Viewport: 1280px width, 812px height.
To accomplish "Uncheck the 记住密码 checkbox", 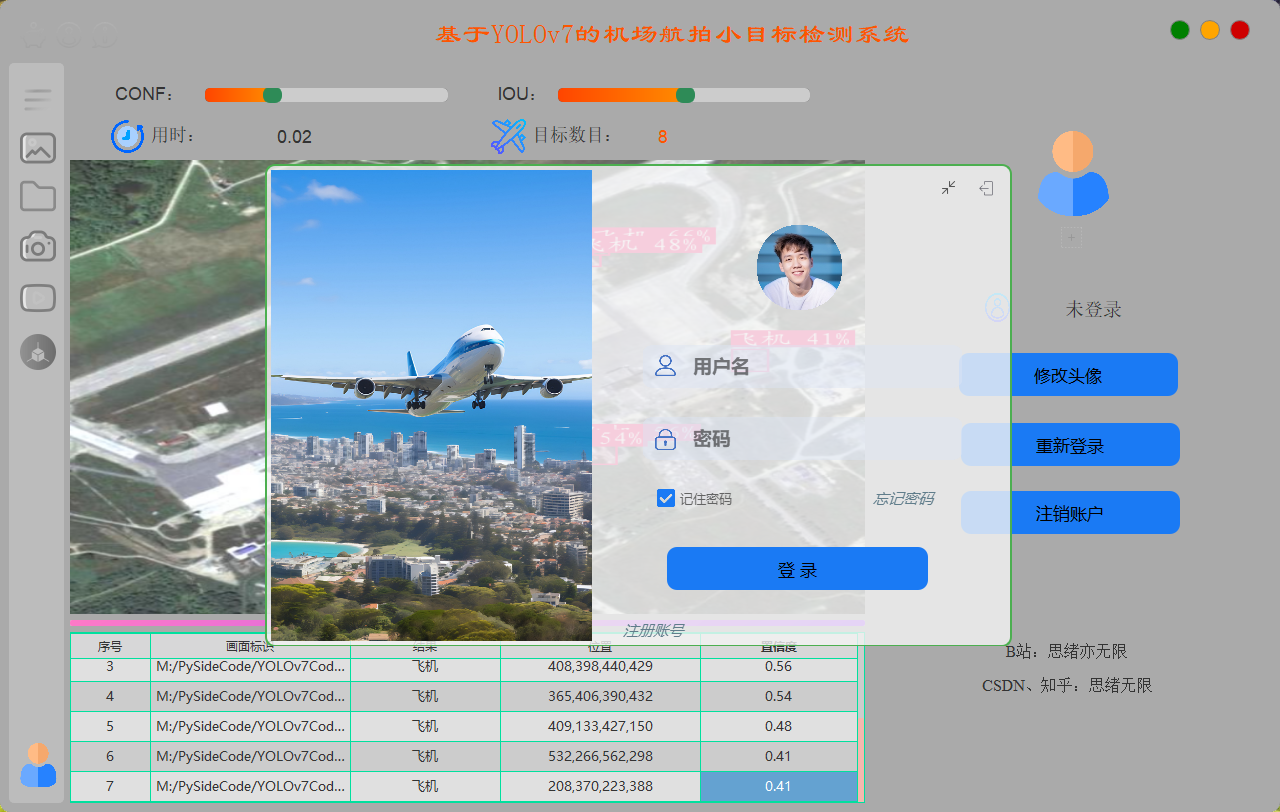I will coord(666,498).
